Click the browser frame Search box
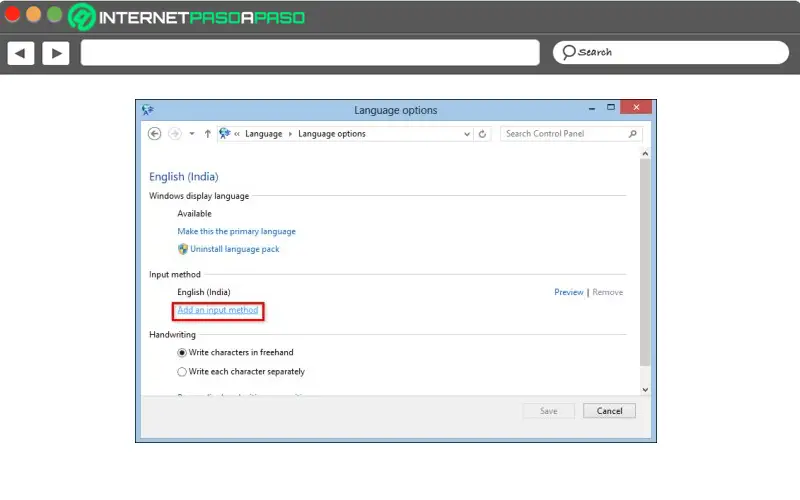This screenshot has width=800, height=500. (x=671, y=52)
